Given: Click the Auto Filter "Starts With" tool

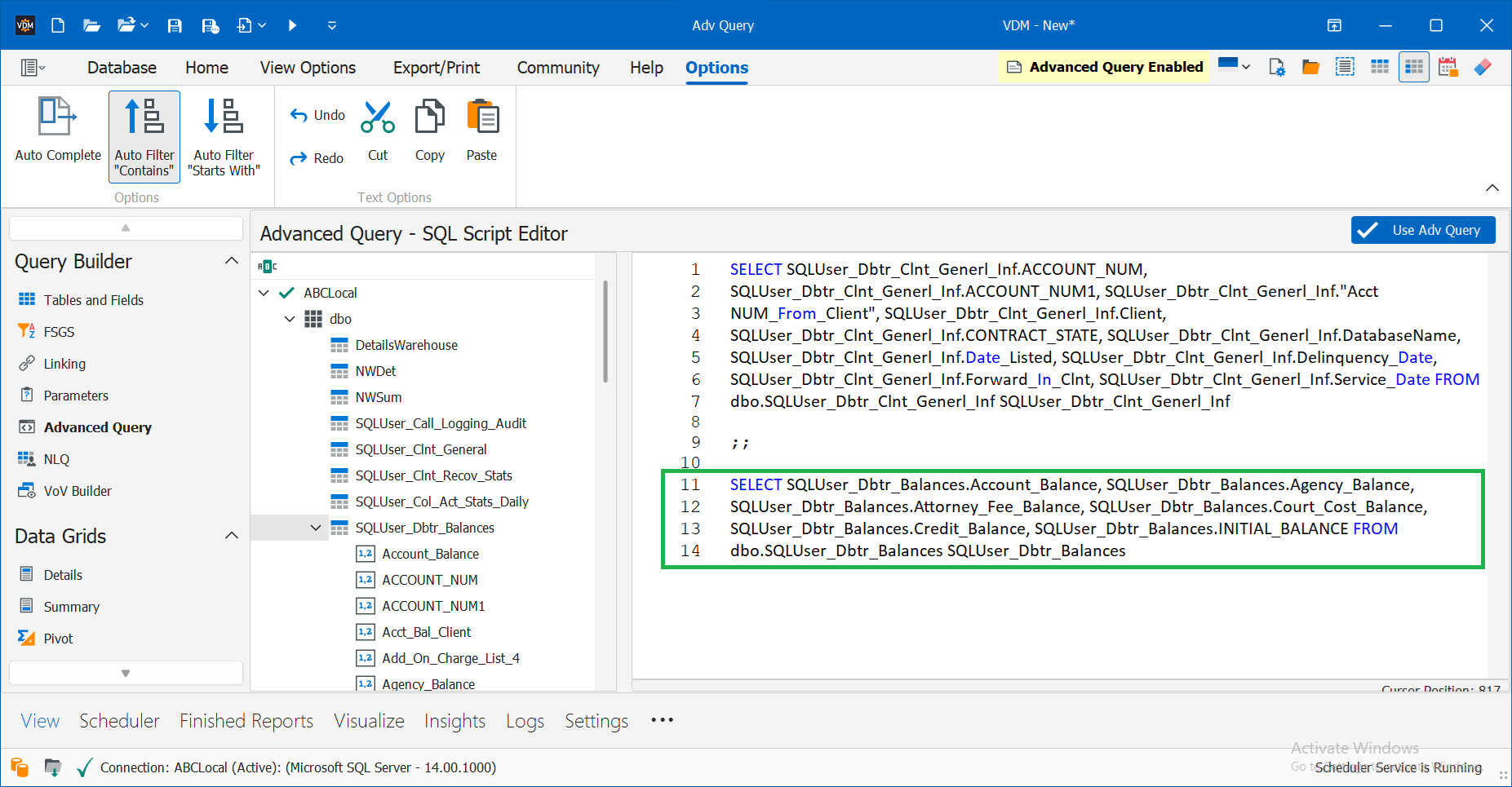Looking at the screenshot, I should click(x=224, y=137).
